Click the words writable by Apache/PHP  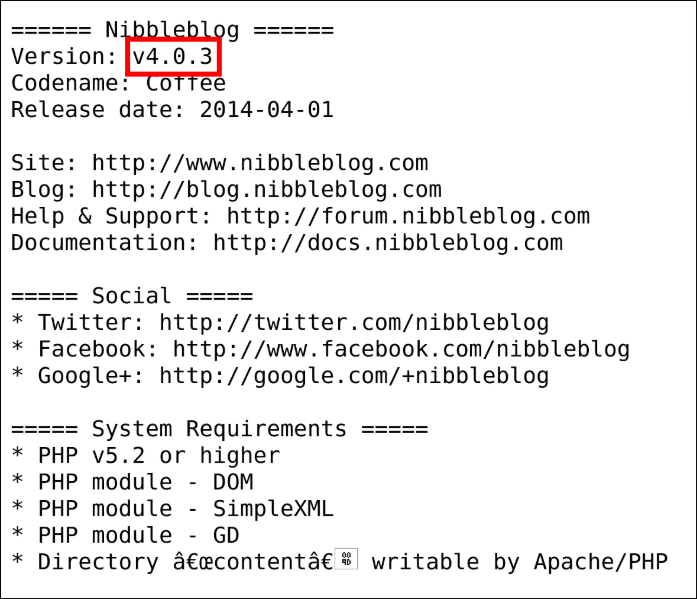pyautogui.click(x=519, y=562)
